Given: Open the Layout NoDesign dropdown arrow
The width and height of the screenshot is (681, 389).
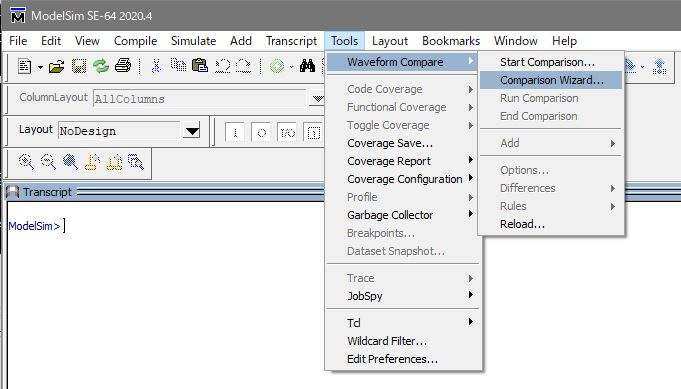Looking at the screenshot, I should click(192, 131).
